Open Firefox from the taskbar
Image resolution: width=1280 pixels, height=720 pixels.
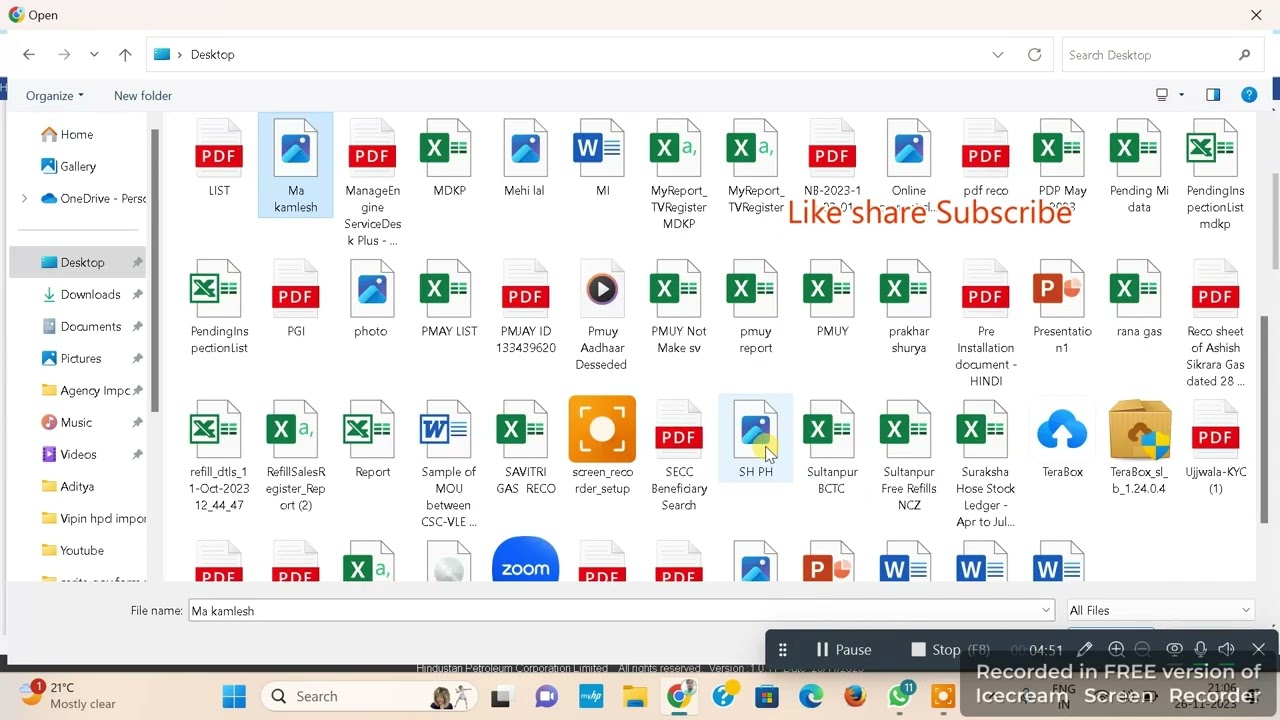click(855, 696)
